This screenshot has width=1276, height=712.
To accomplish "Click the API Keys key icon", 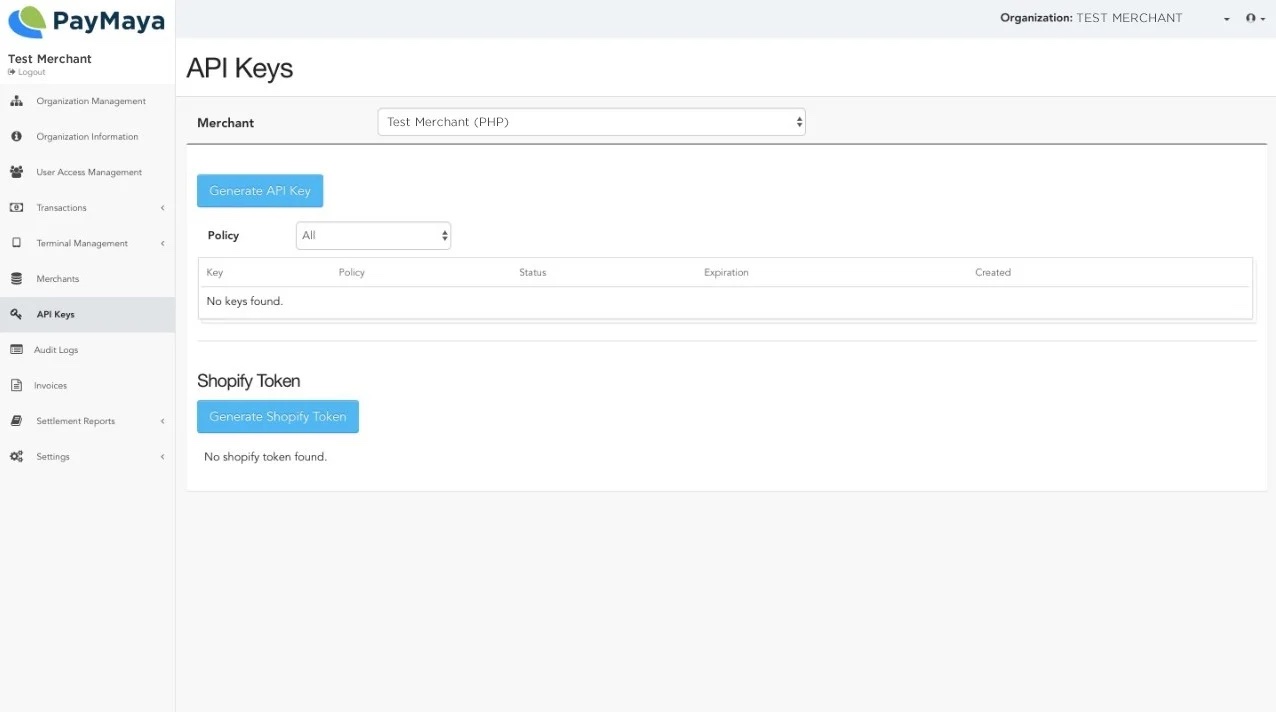I will (x=16, y=314).
